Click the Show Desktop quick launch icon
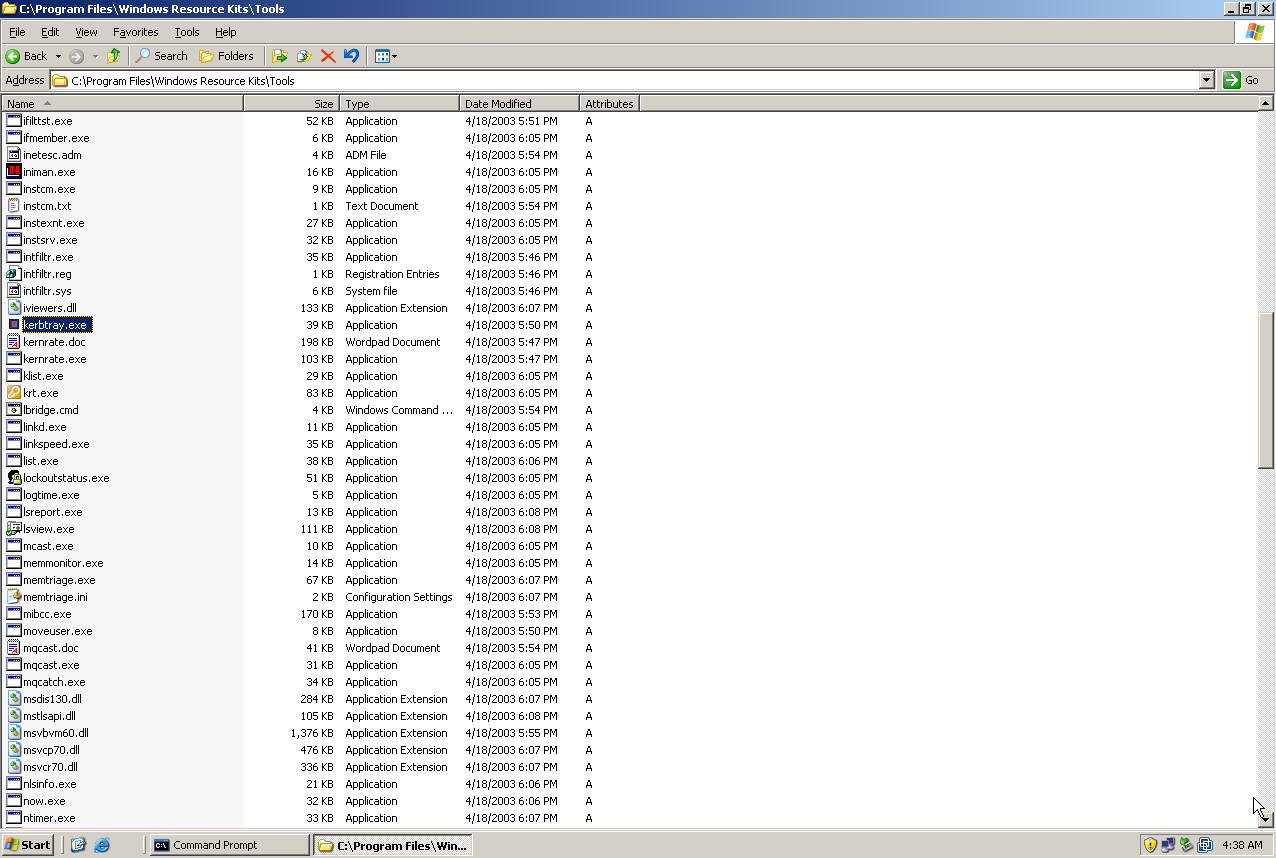The height and width of the screenshot is (858, 1276). point(78,845)
